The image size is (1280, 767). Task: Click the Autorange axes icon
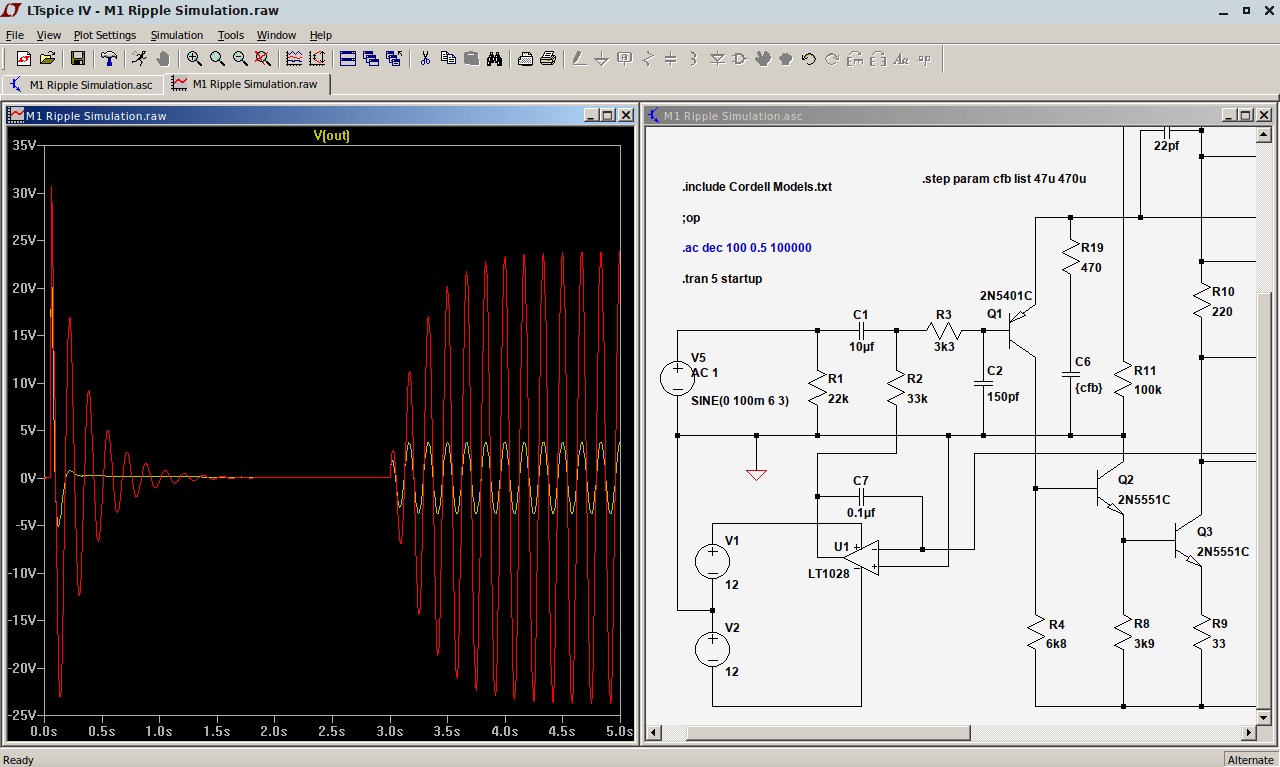(316, 59)
